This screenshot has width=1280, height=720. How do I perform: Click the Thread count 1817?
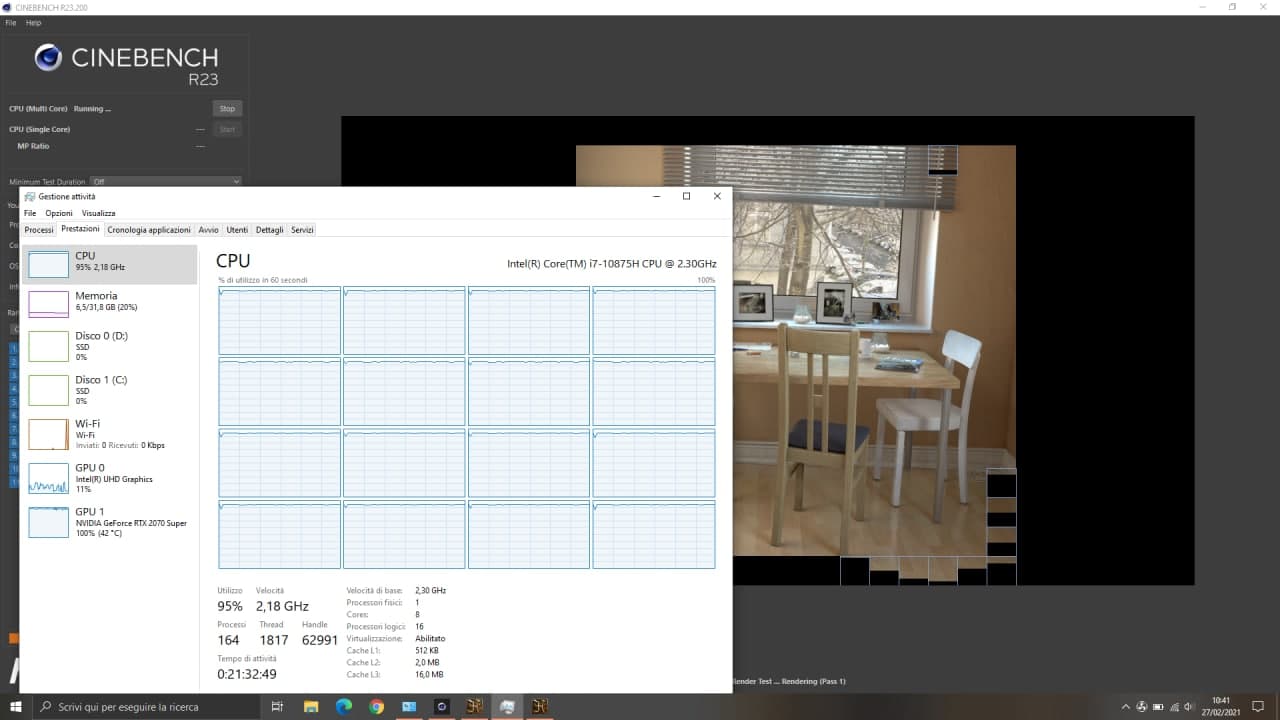click(274, 640)
